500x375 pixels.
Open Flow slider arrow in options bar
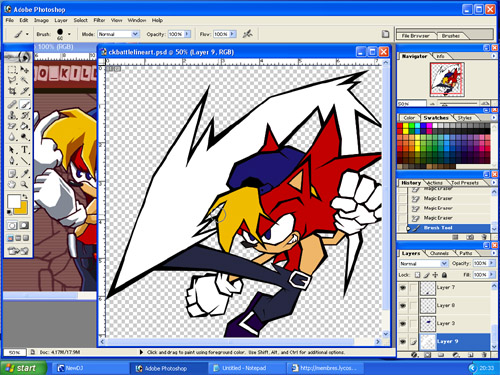tap(233, 34)
